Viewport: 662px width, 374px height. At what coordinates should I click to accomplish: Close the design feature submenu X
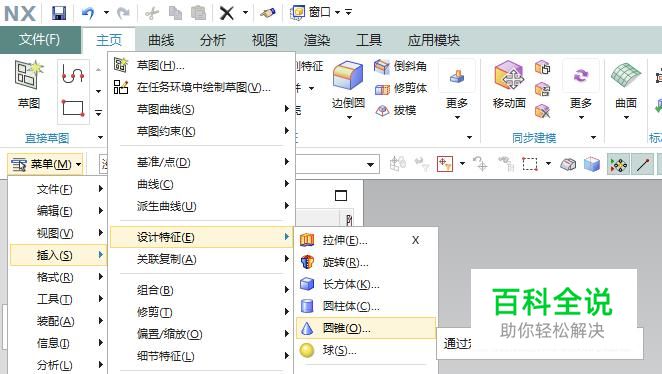tap(415, 240)
